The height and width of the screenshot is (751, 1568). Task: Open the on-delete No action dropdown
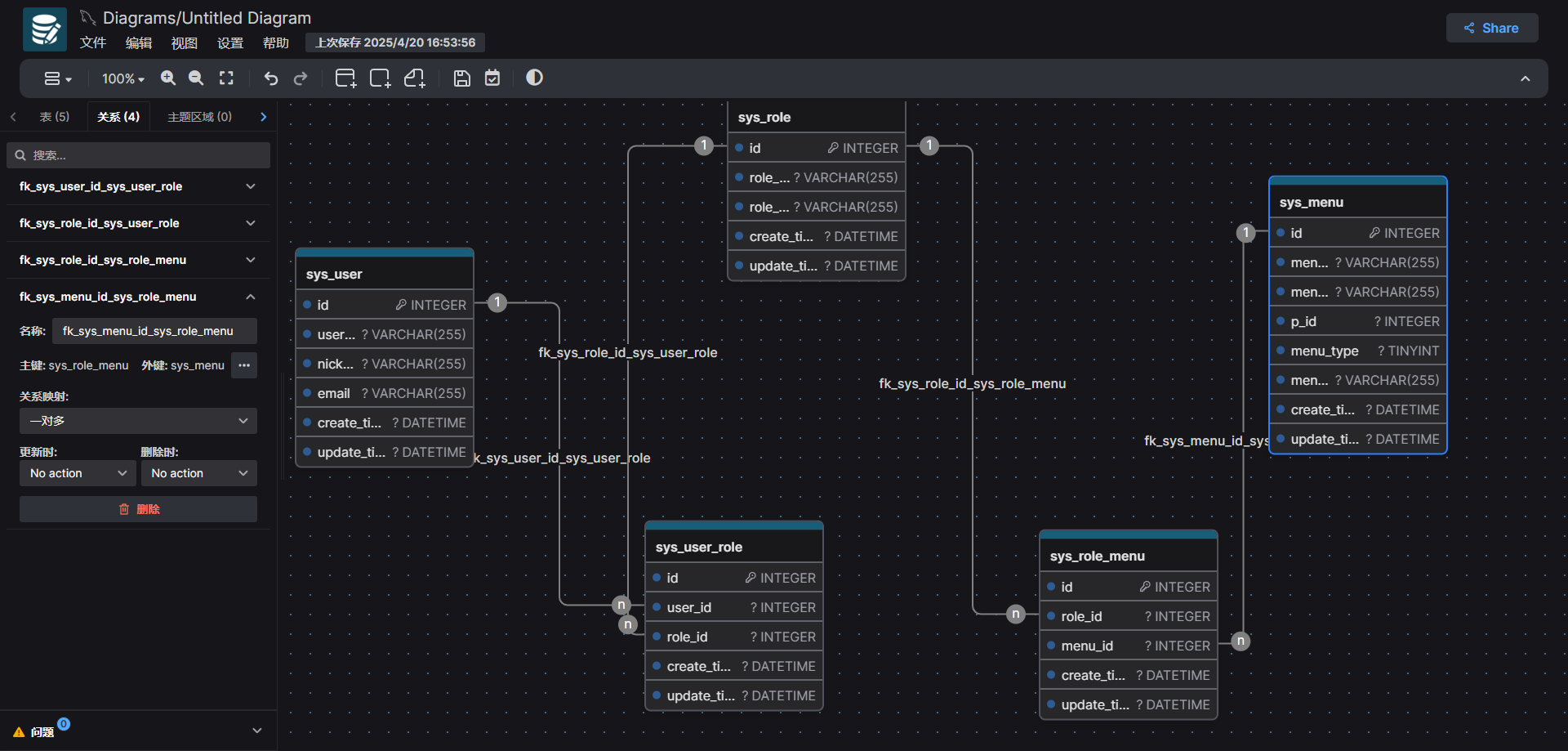198,473
